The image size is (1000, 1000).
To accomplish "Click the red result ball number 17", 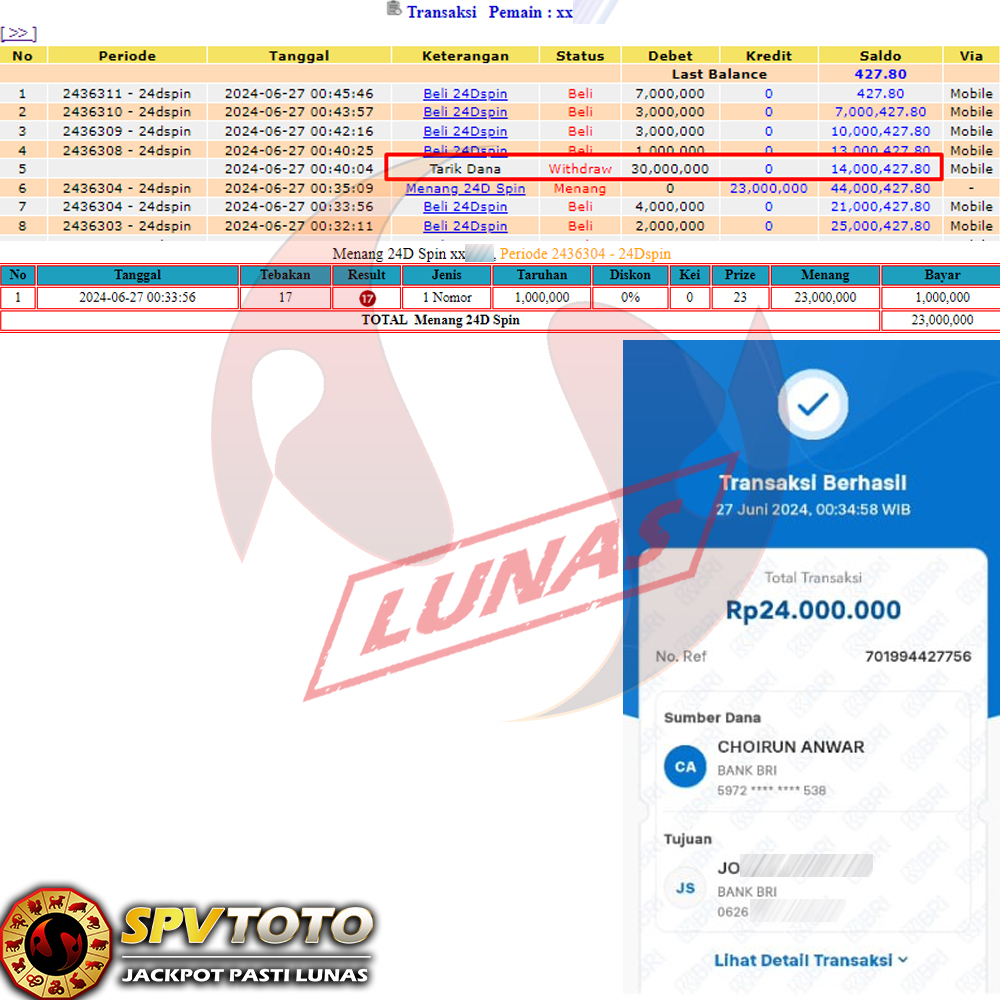I will pos(367,298).
